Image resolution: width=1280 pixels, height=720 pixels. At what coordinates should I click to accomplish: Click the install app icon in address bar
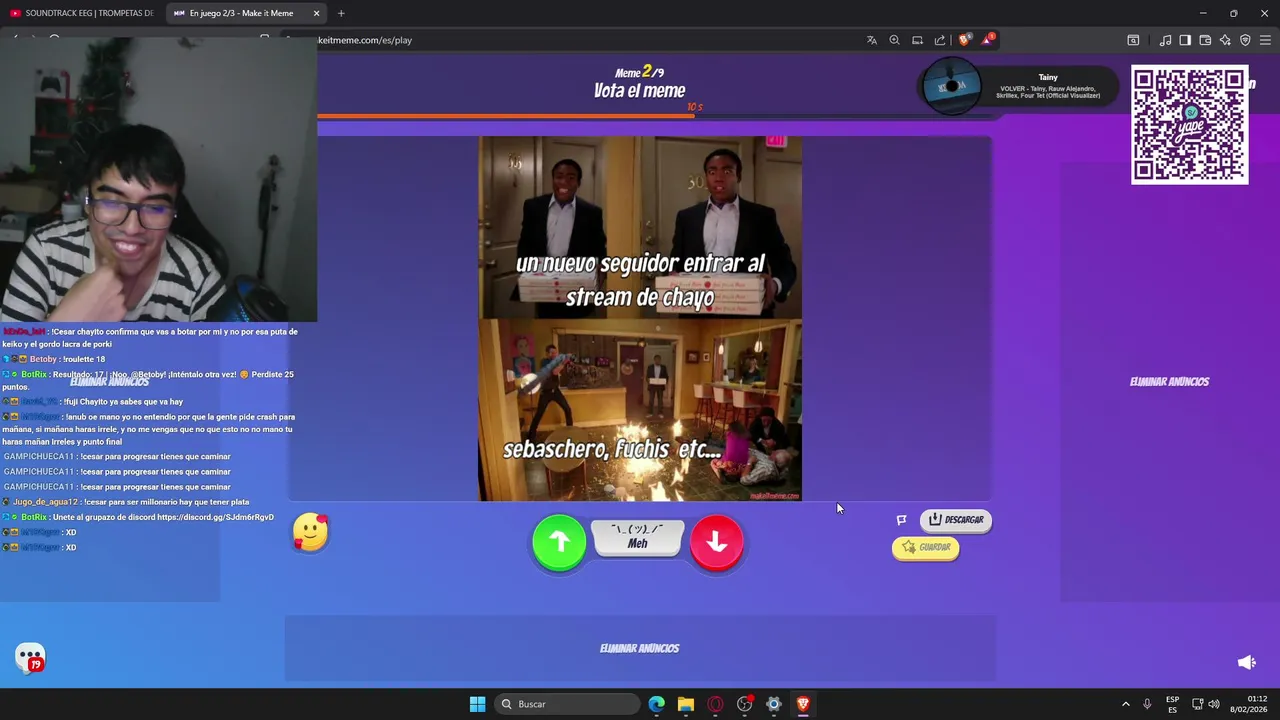point(917,40)
